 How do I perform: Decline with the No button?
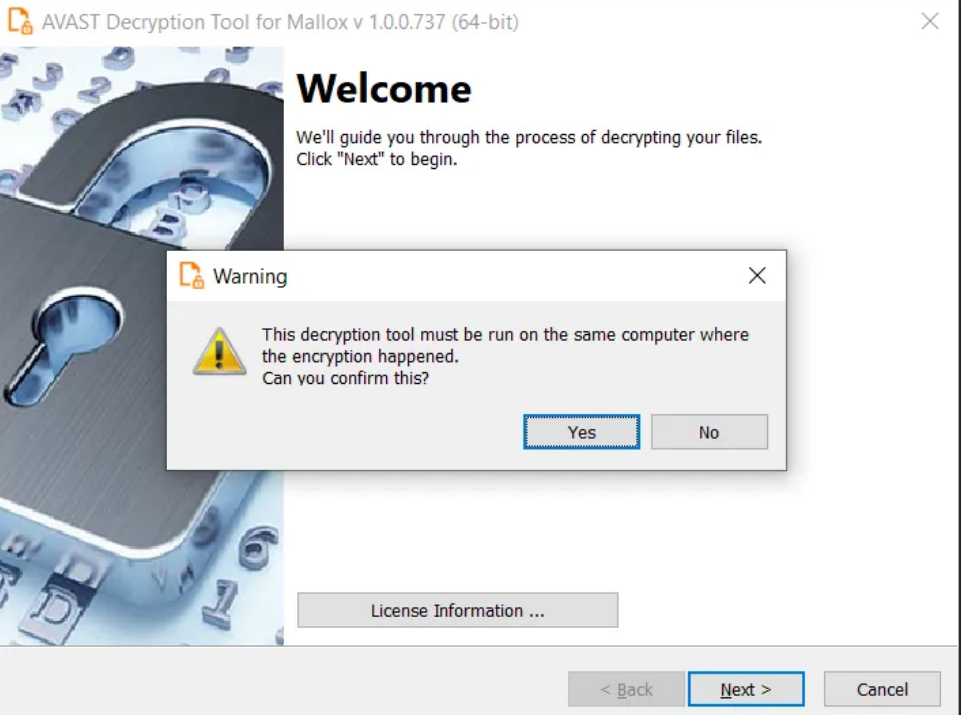709,432
